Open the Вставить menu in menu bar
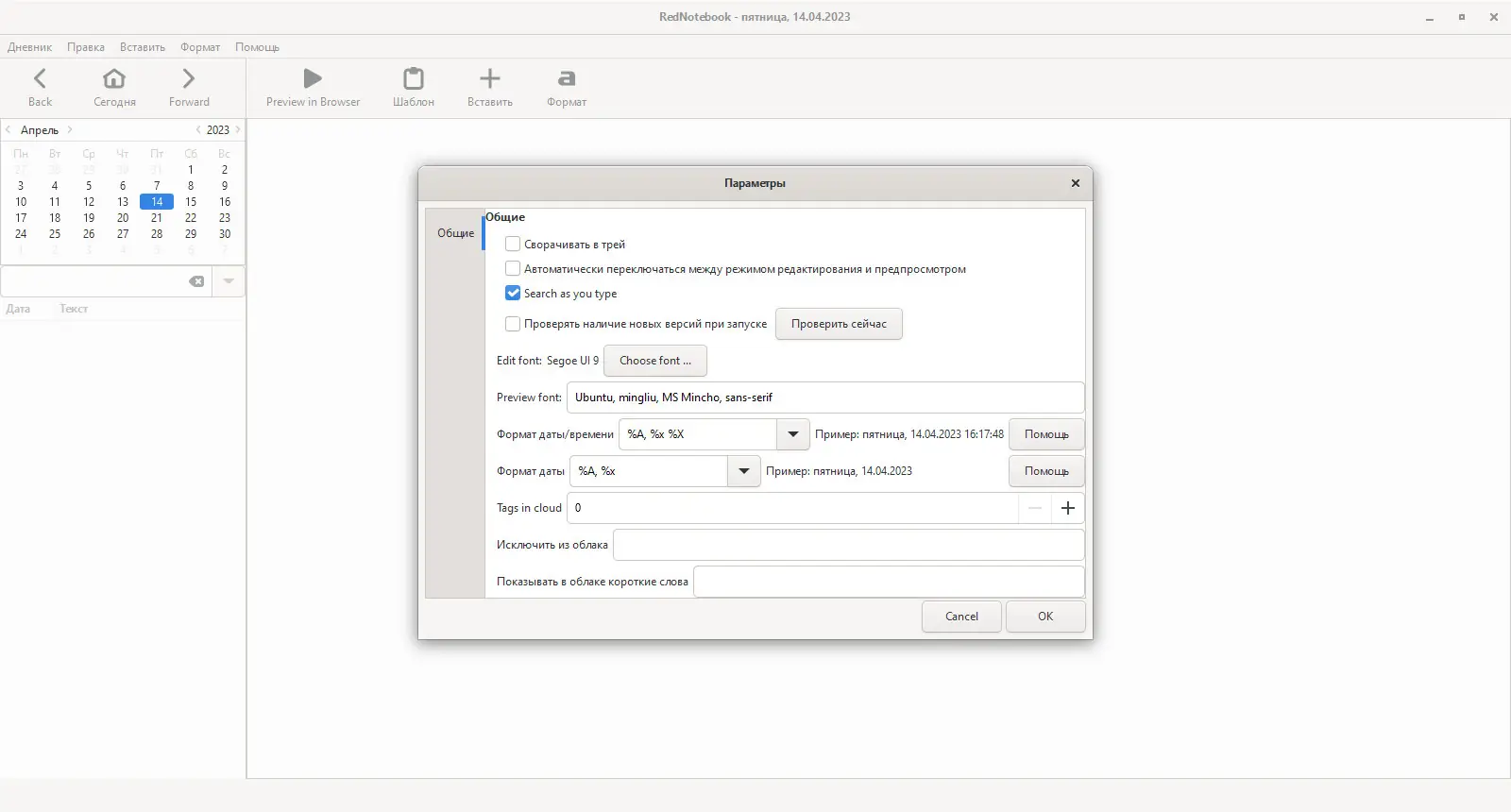Image resolution: width=1511 pixels, height=812 pixels. point(143,47)
